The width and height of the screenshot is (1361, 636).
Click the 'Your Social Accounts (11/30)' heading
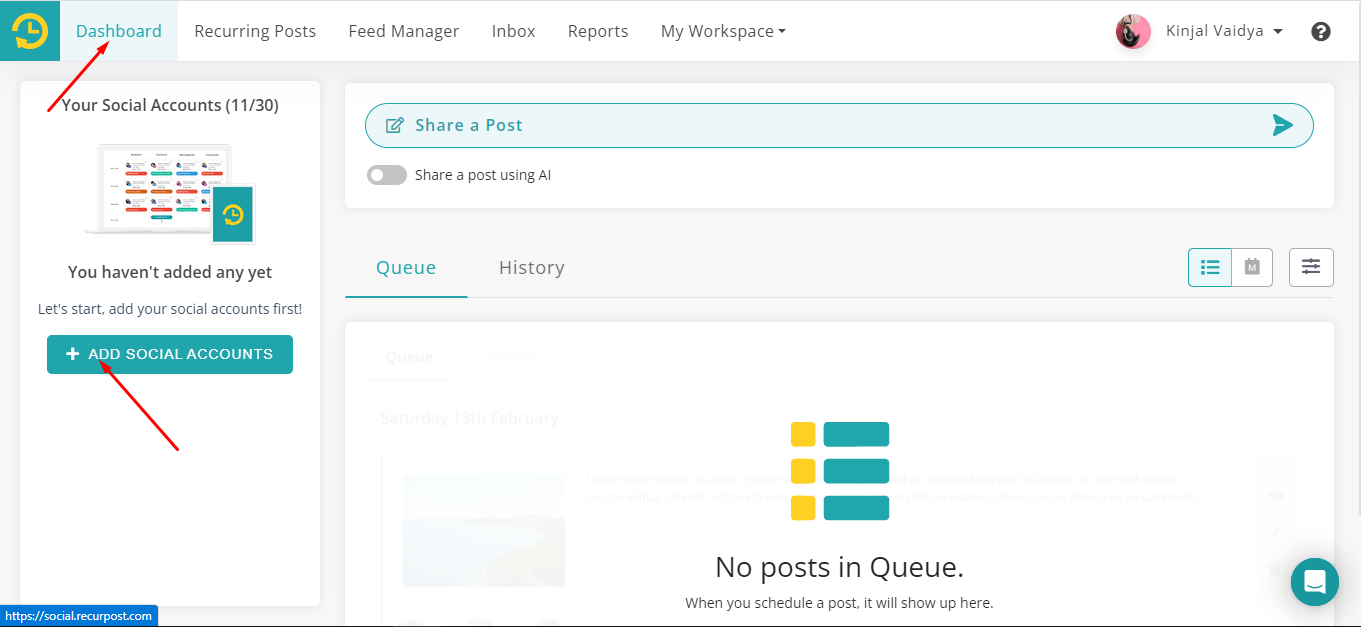(x=170, y=105)
